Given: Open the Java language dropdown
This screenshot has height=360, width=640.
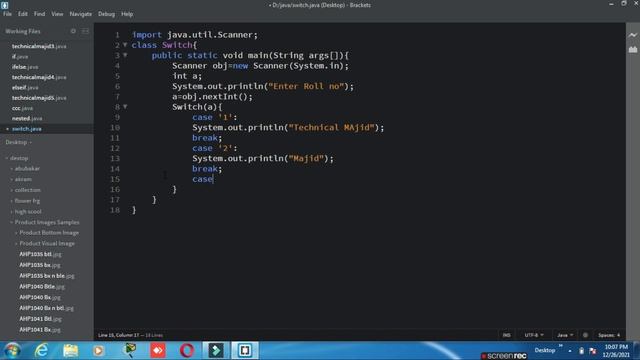Looking at the screenshot, I should (565, 335).
